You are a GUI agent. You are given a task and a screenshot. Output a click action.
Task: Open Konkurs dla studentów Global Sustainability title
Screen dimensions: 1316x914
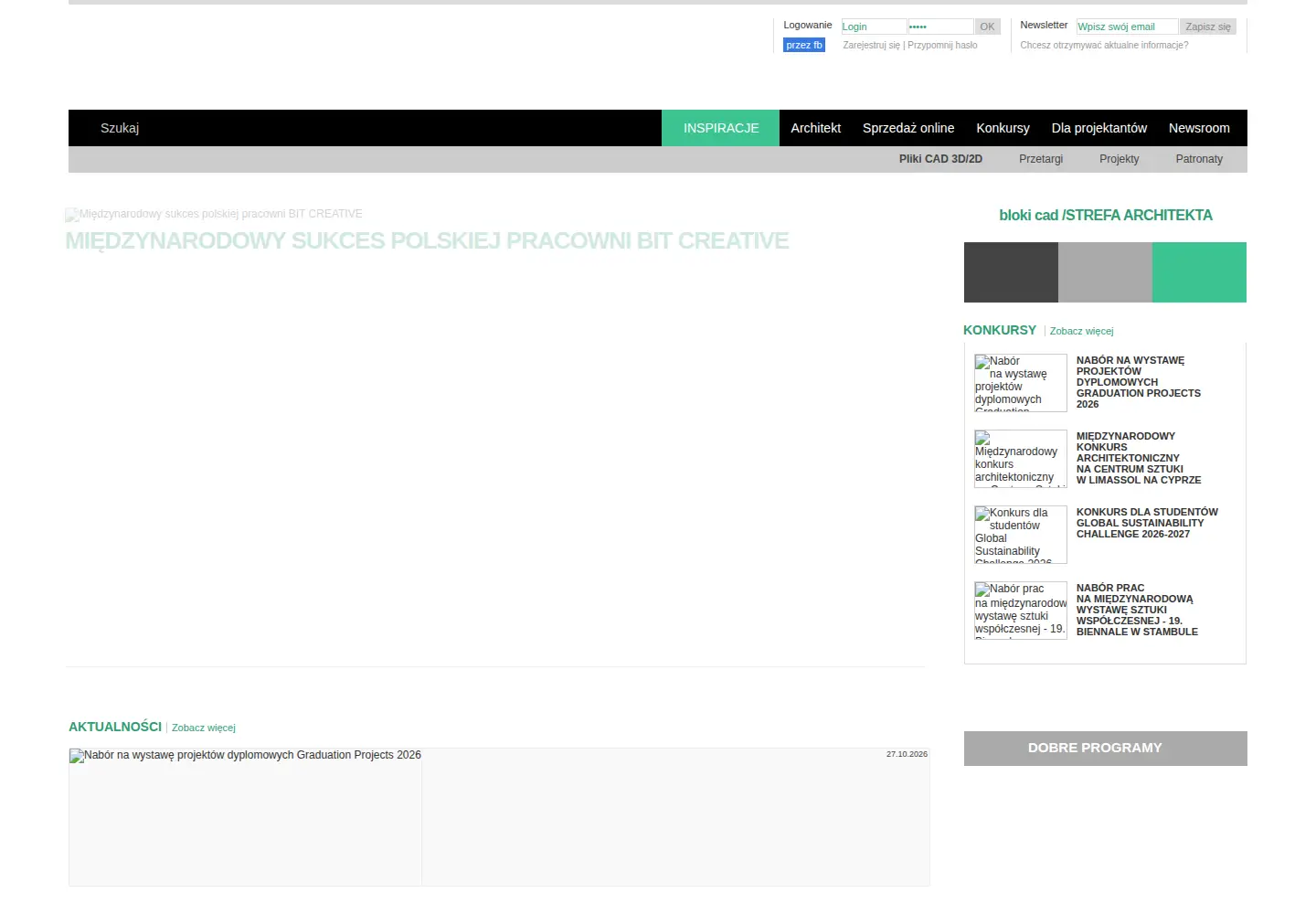coord(1147,523)
